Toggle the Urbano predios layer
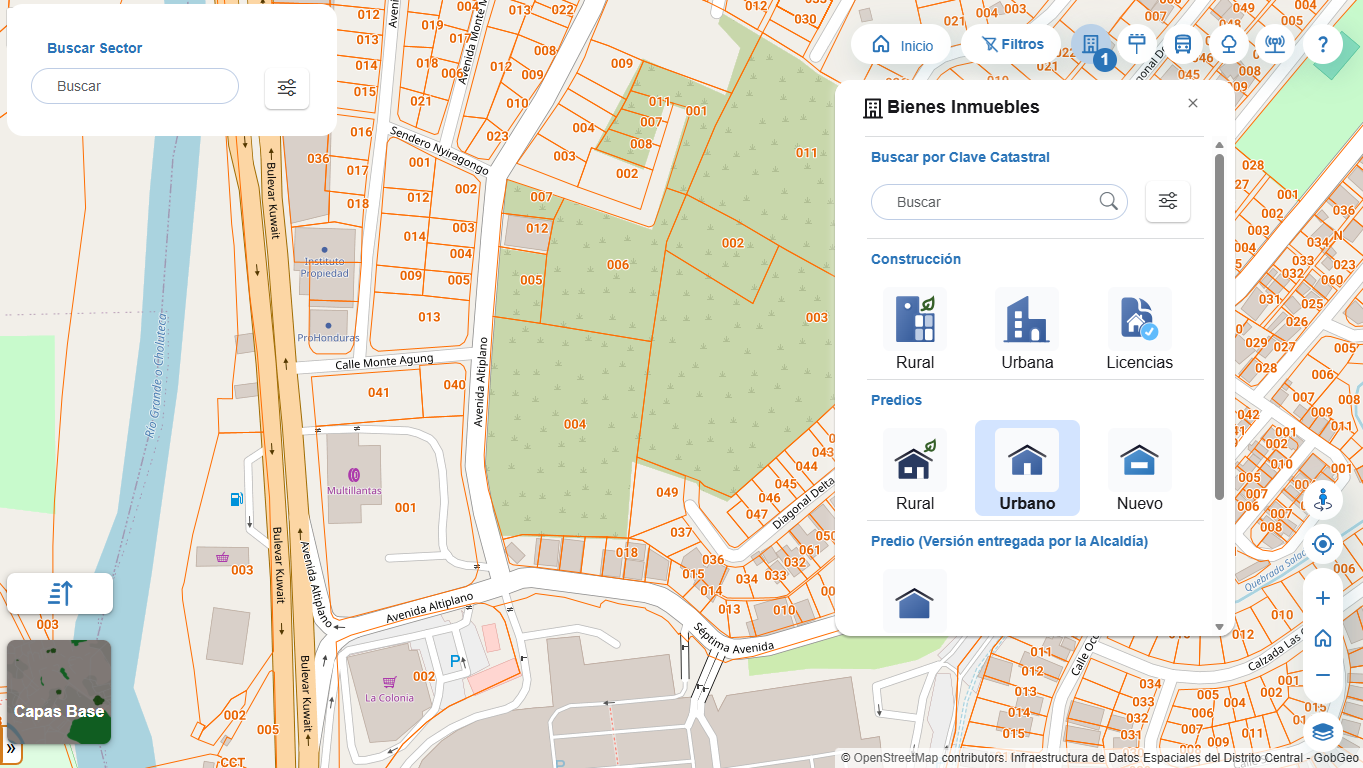The width and height of the screenshot is (1363, 768). (1027, 468)
